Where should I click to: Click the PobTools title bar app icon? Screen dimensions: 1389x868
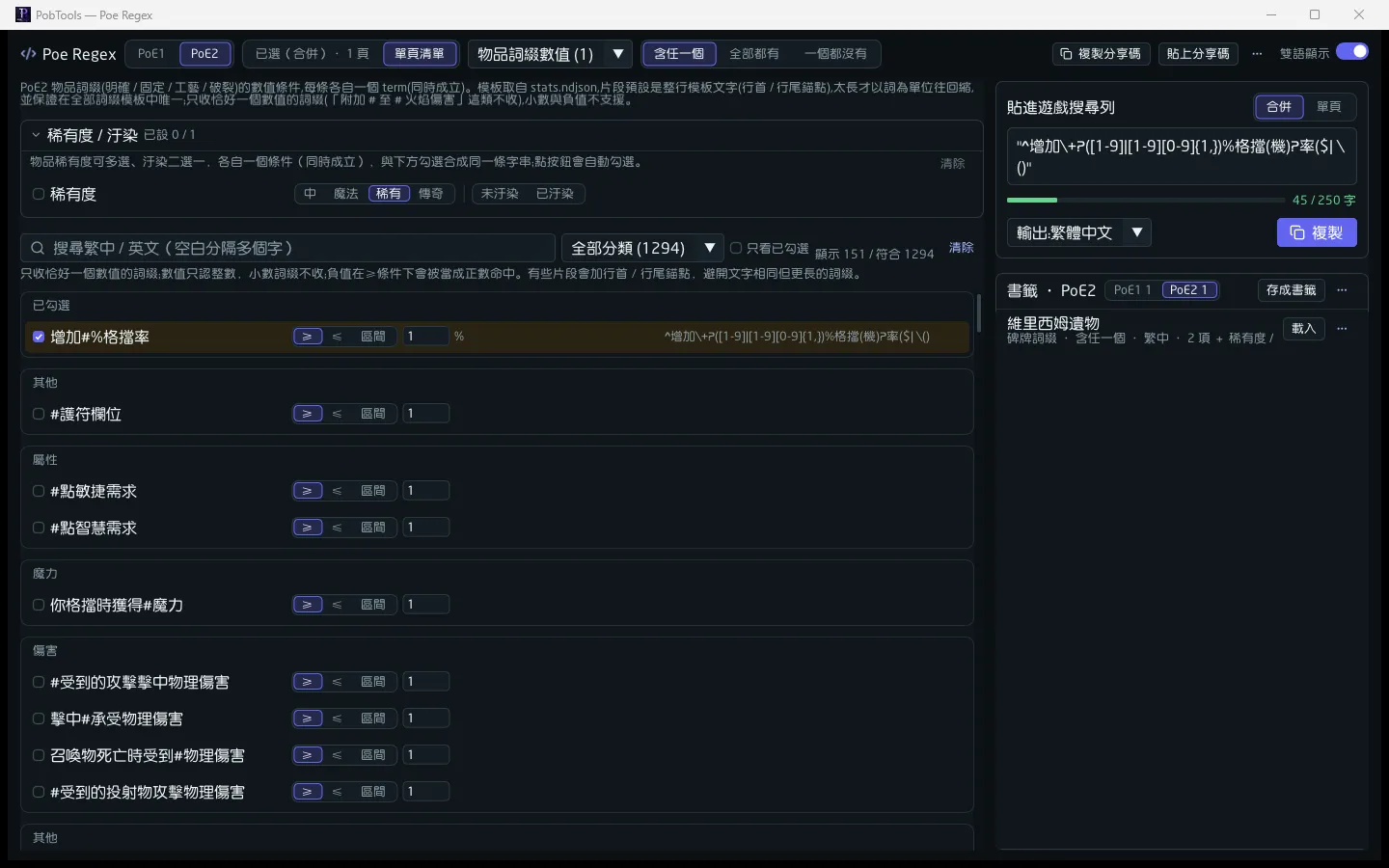click(23, 14)
